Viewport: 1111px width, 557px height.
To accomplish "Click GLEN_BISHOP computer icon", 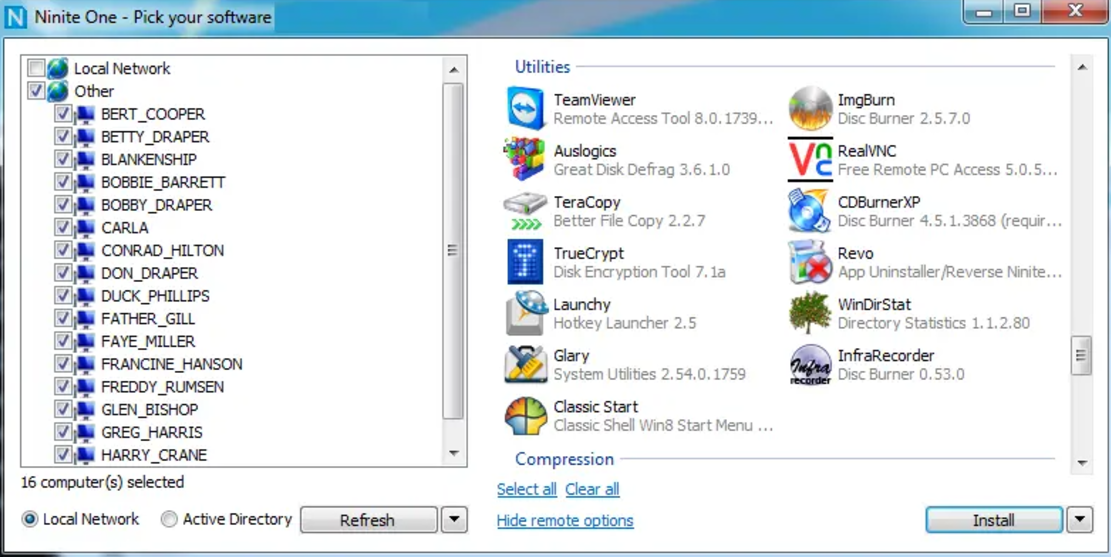I will coord(85,409).
